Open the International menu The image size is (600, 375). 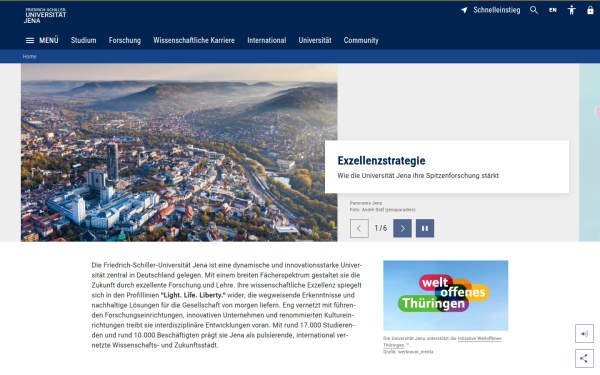pos(267,40)
